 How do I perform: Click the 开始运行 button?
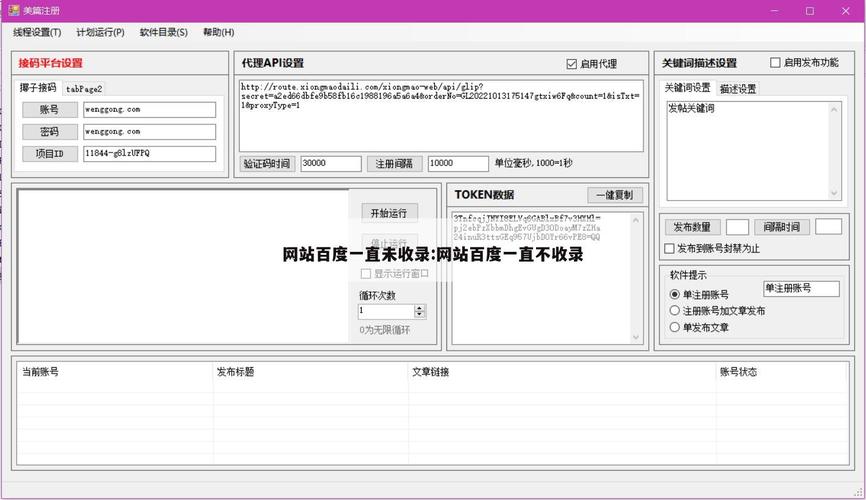tap(389, 213)
